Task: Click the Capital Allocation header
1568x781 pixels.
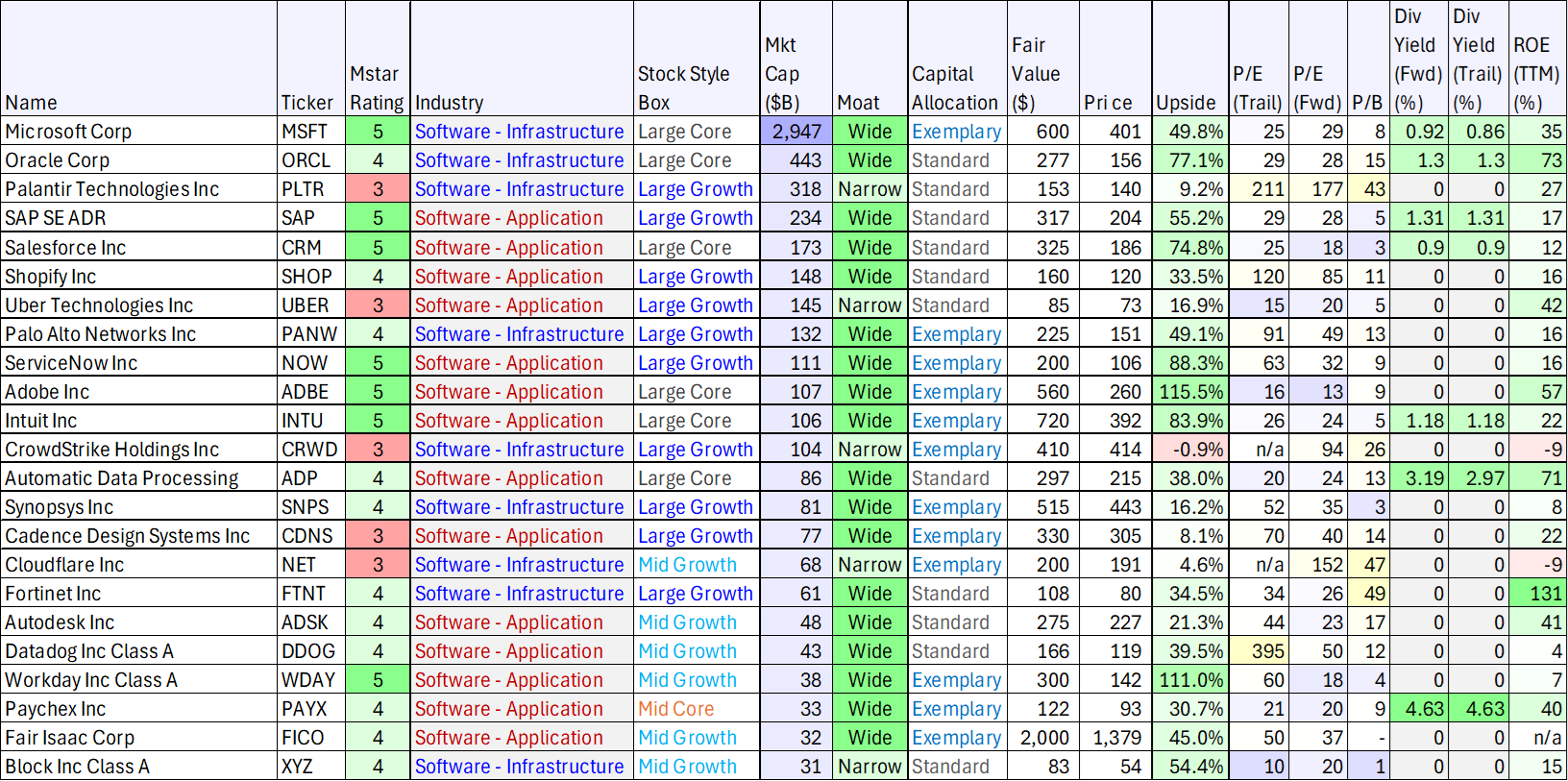Action: tap(957, 59)
